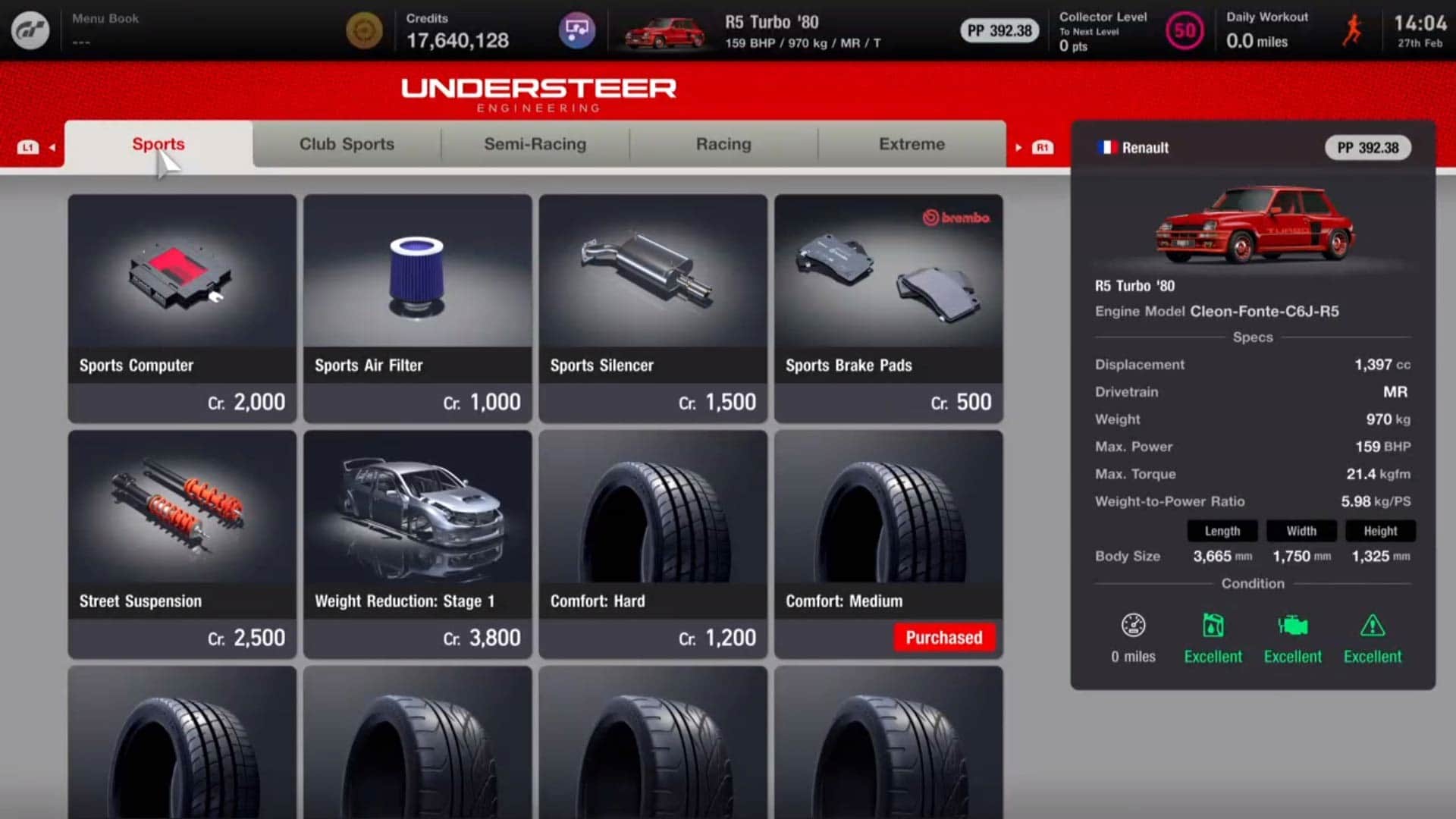Image resolution: width=1456 pixels, height=819 pixels.
Task: Click the Daily Workout runner icon
Action: coord(1352,30)
